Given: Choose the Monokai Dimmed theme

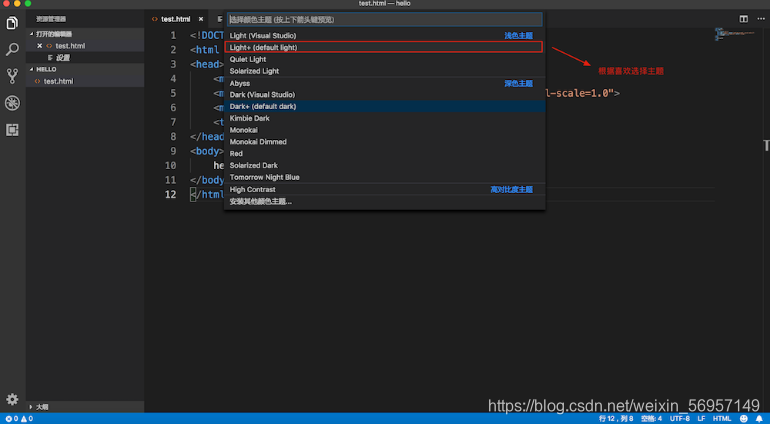Looking at the screenshot, I should pyautogui.click(x=385, y=142).
